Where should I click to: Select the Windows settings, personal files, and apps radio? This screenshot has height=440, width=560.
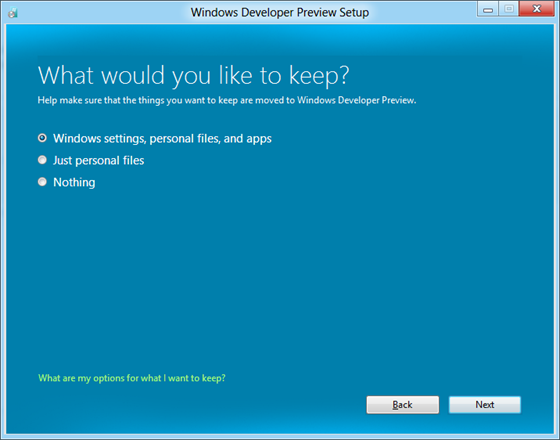42,138
